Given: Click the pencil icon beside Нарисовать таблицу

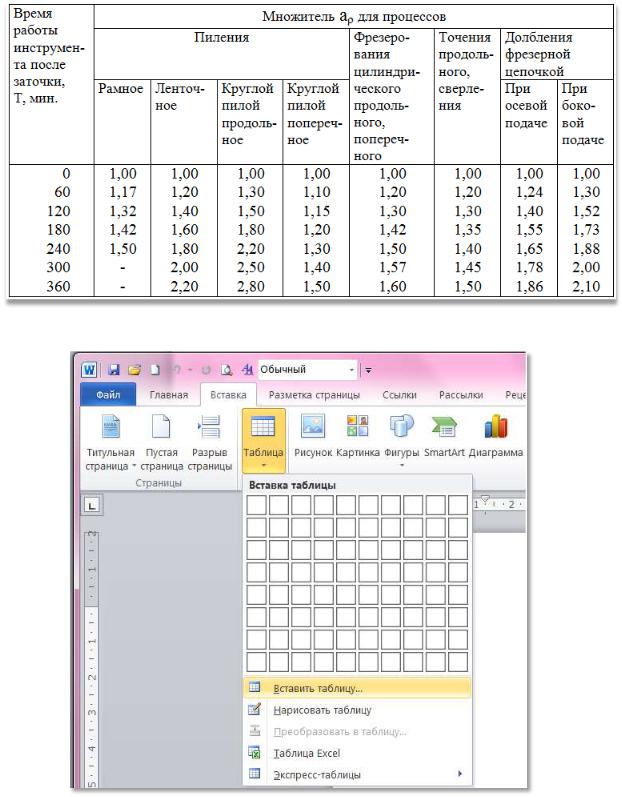Looking at the screenshot, I should [254, 709].
